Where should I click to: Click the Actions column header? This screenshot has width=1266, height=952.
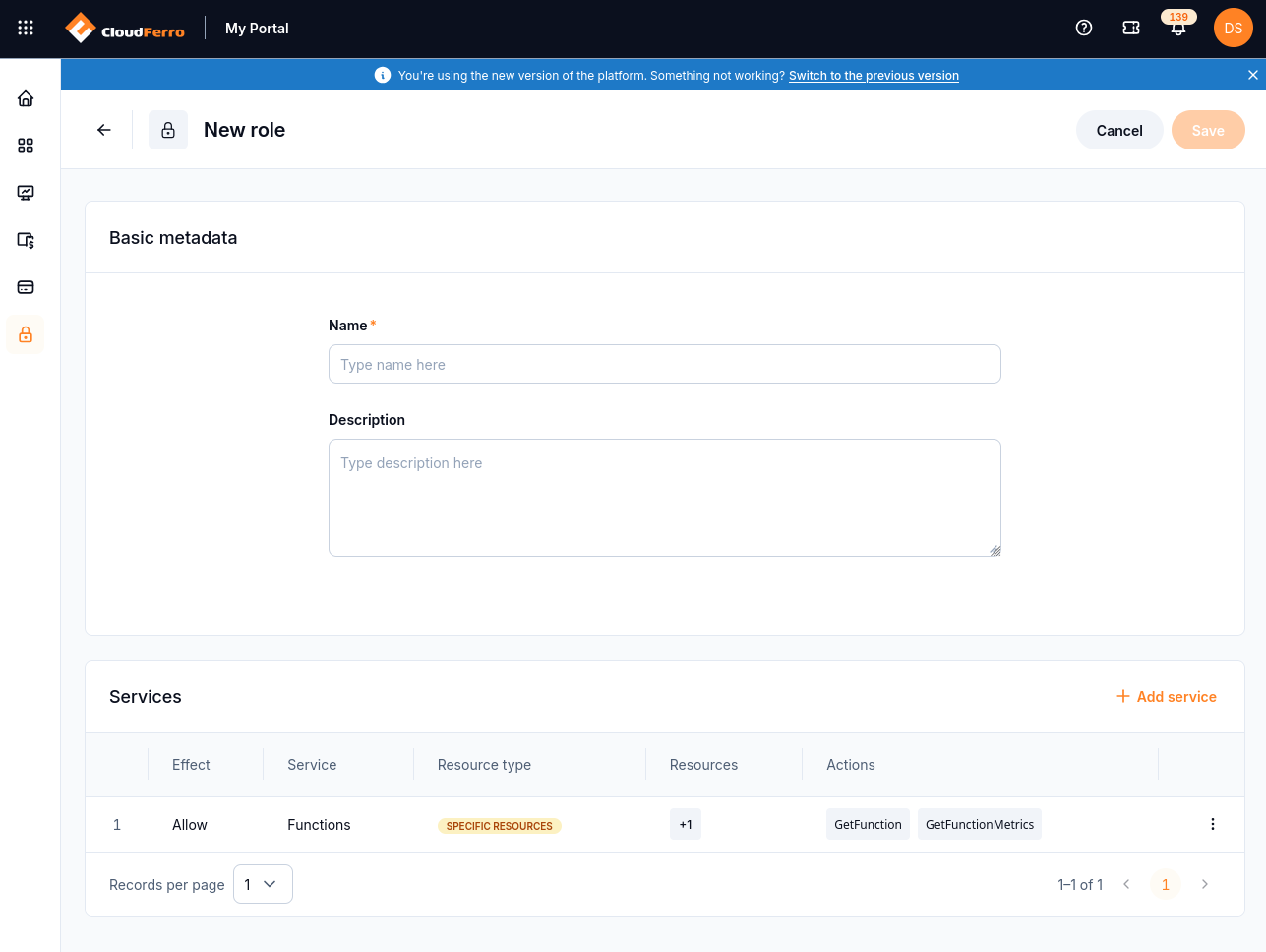coord(851,765)
